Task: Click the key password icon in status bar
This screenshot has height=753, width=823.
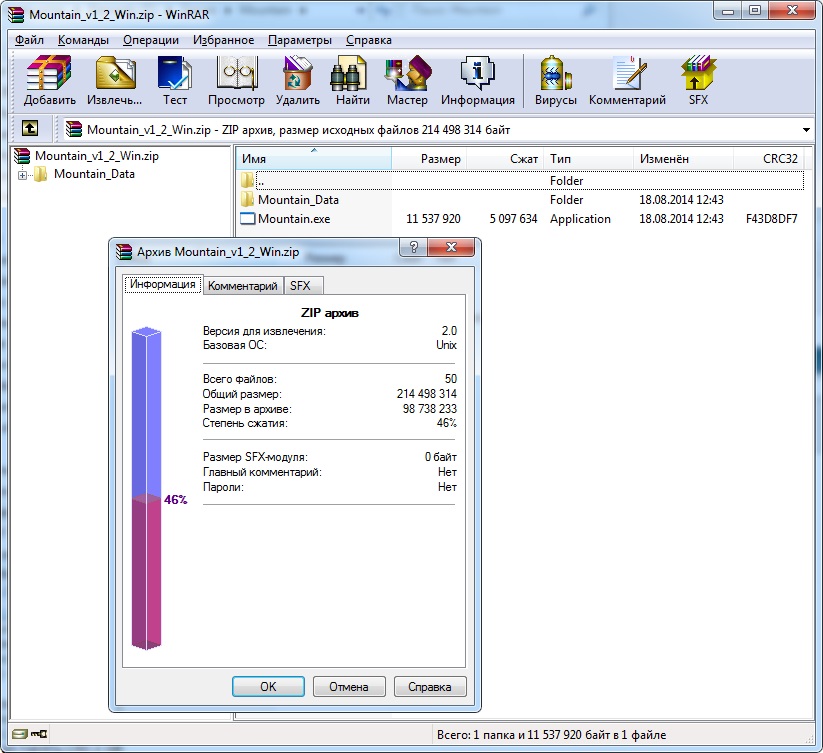Action: (39, 734)
